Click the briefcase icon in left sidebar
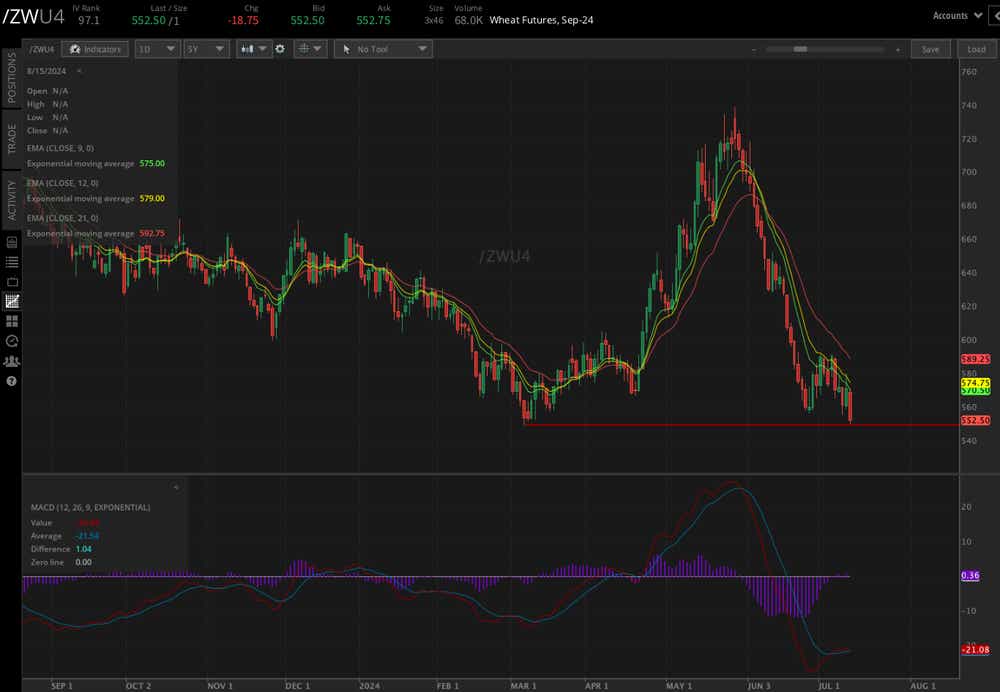The height and width of the screenshot is (692, 1000). pyautogui.click(x=12, y=282)
